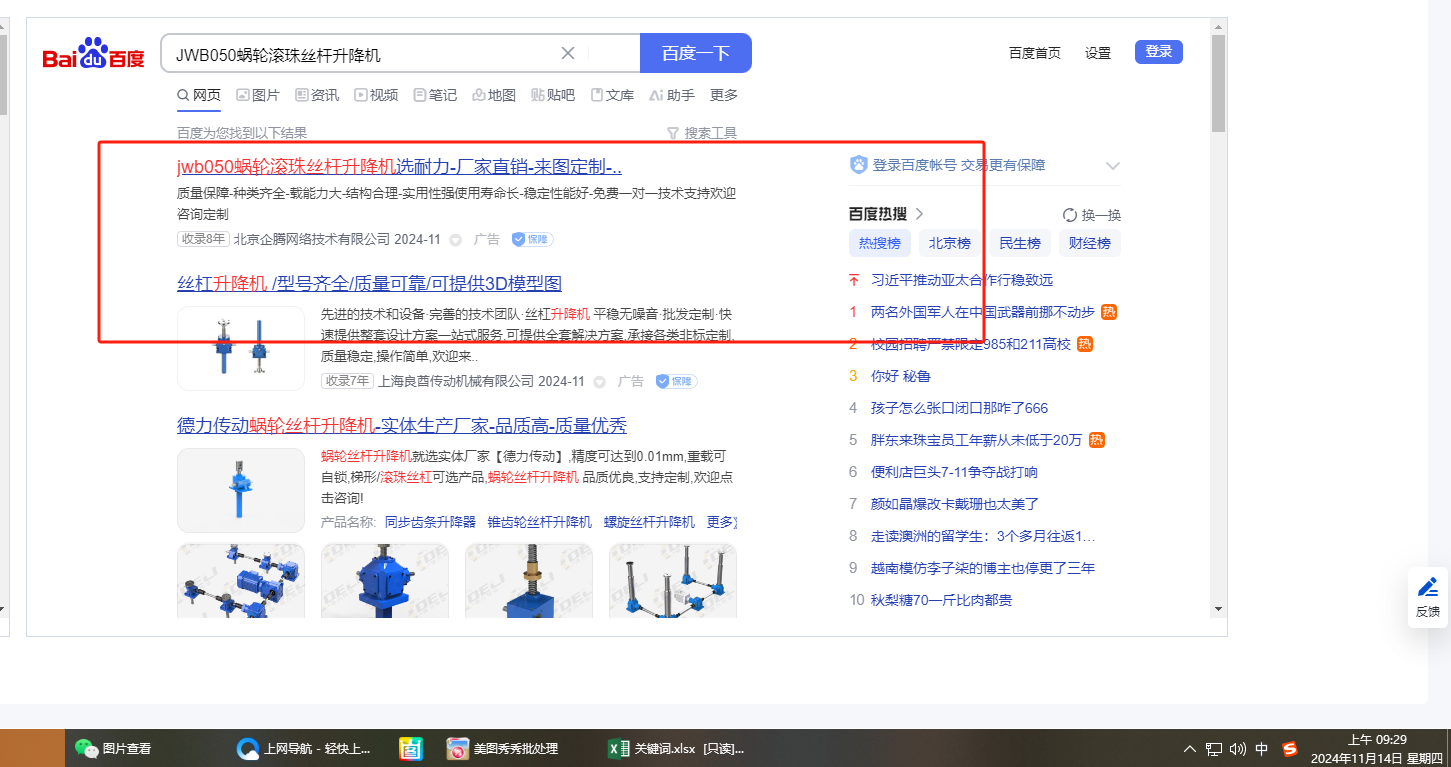This screenshot has width=1451, height=767.
Task: Open the ad options arrow for 北京企腾网络技术有限公司
Action: coord(456,240)
